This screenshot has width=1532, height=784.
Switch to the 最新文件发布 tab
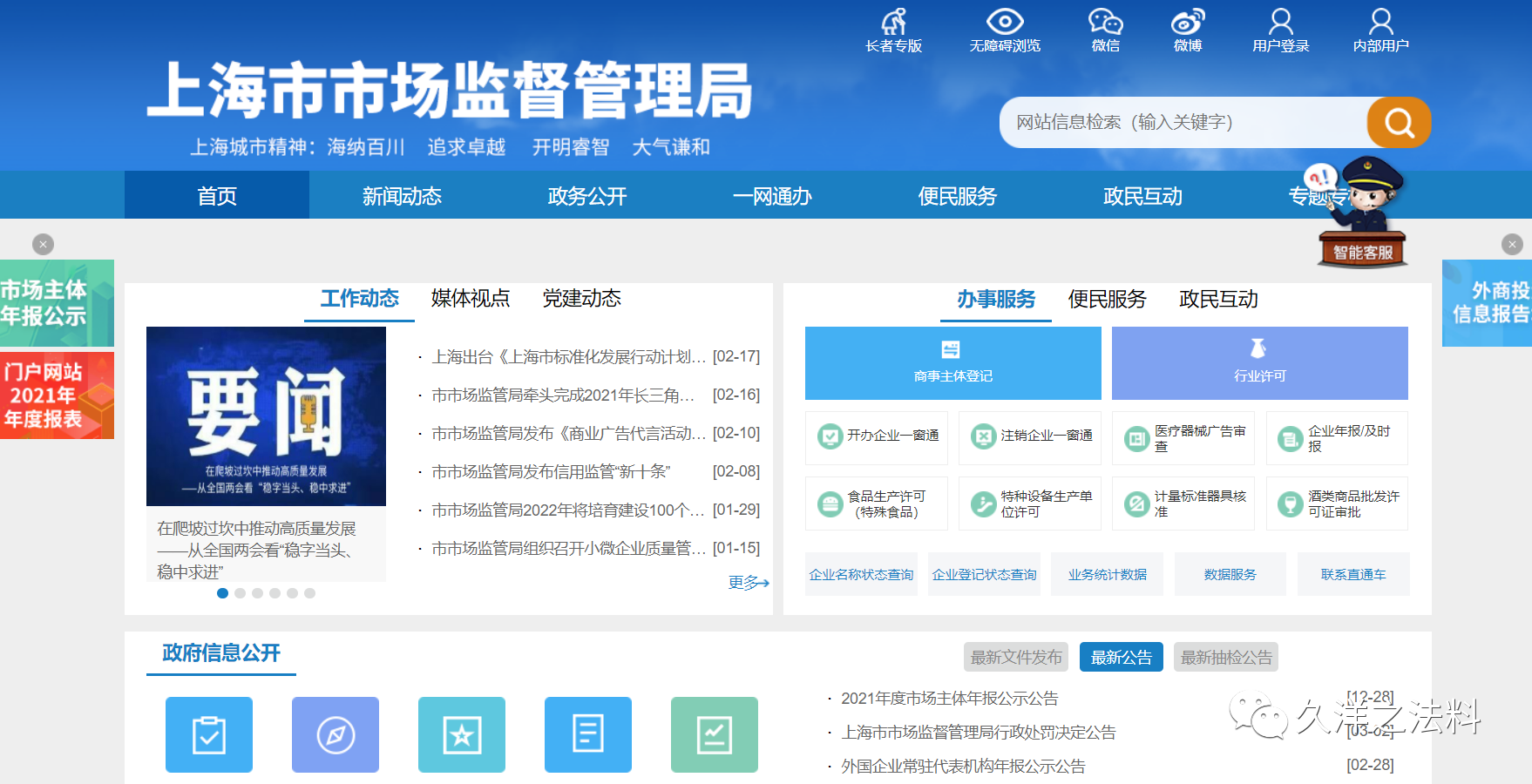click(1015, 658)
